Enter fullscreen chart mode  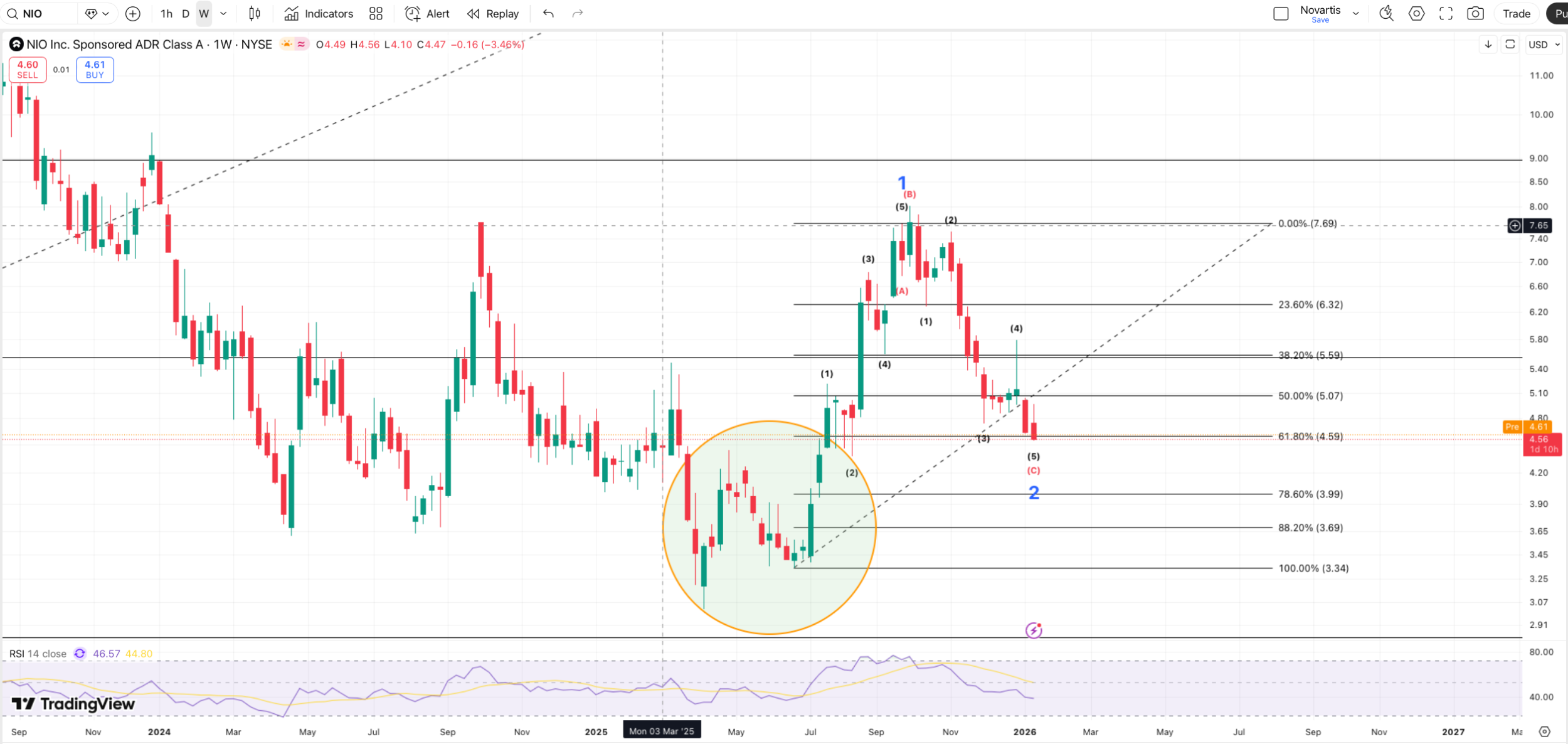pos(1446,14)
